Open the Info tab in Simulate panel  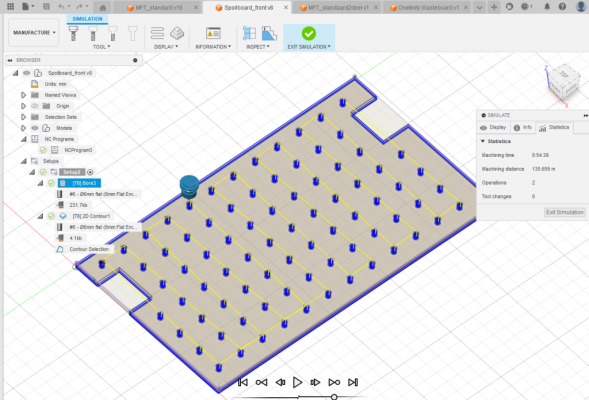coord(523,127)
